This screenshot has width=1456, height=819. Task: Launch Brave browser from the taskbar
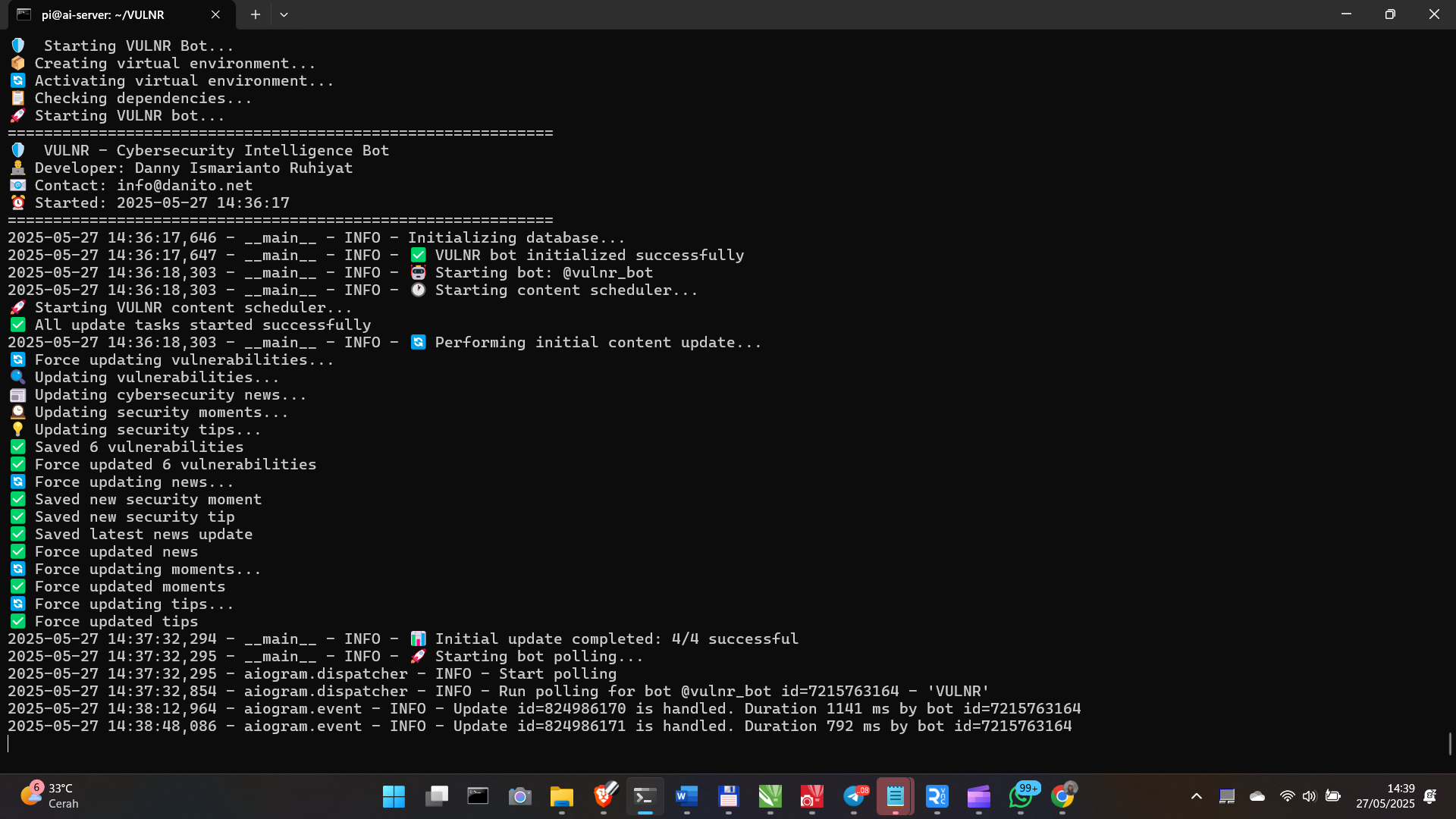point(604,797)
